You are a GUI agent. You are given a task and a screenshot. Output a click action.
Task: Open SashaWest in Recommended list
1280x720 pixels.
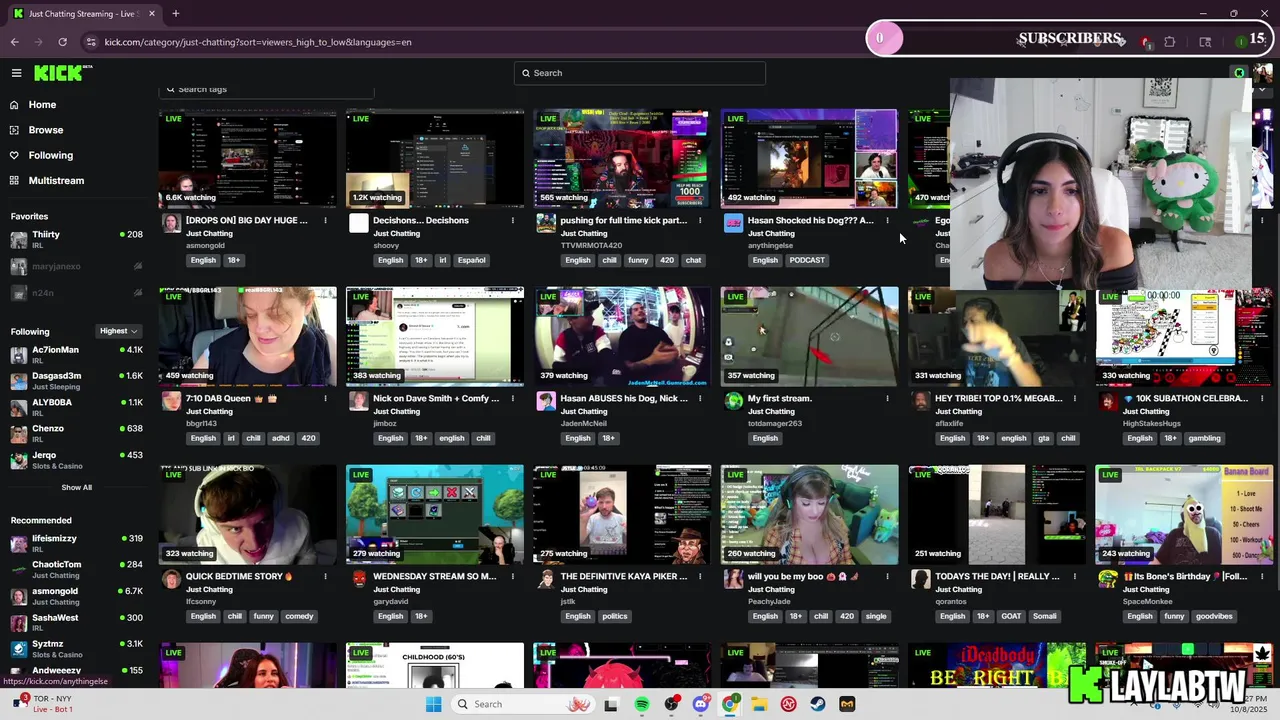(76, 623)
